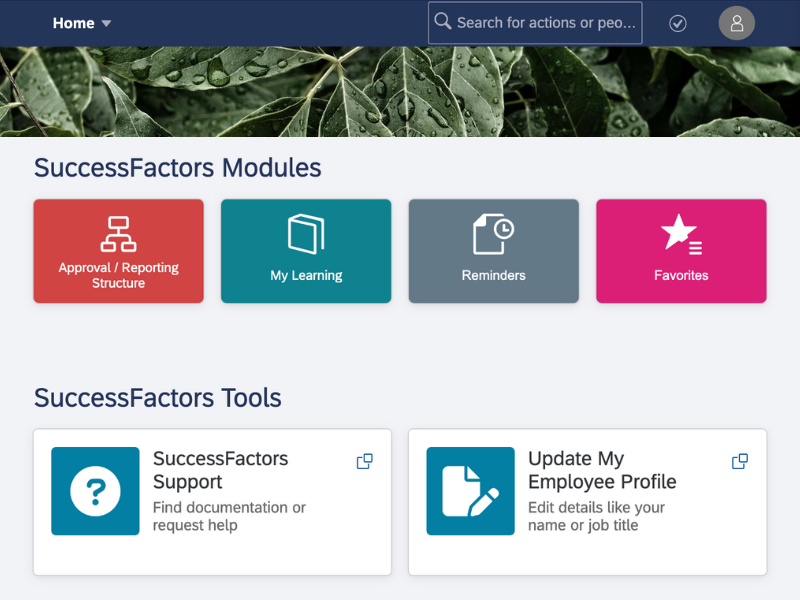Focus the Search for actions or people field
This screenshot has height=600, width=800.
[535, 23]
